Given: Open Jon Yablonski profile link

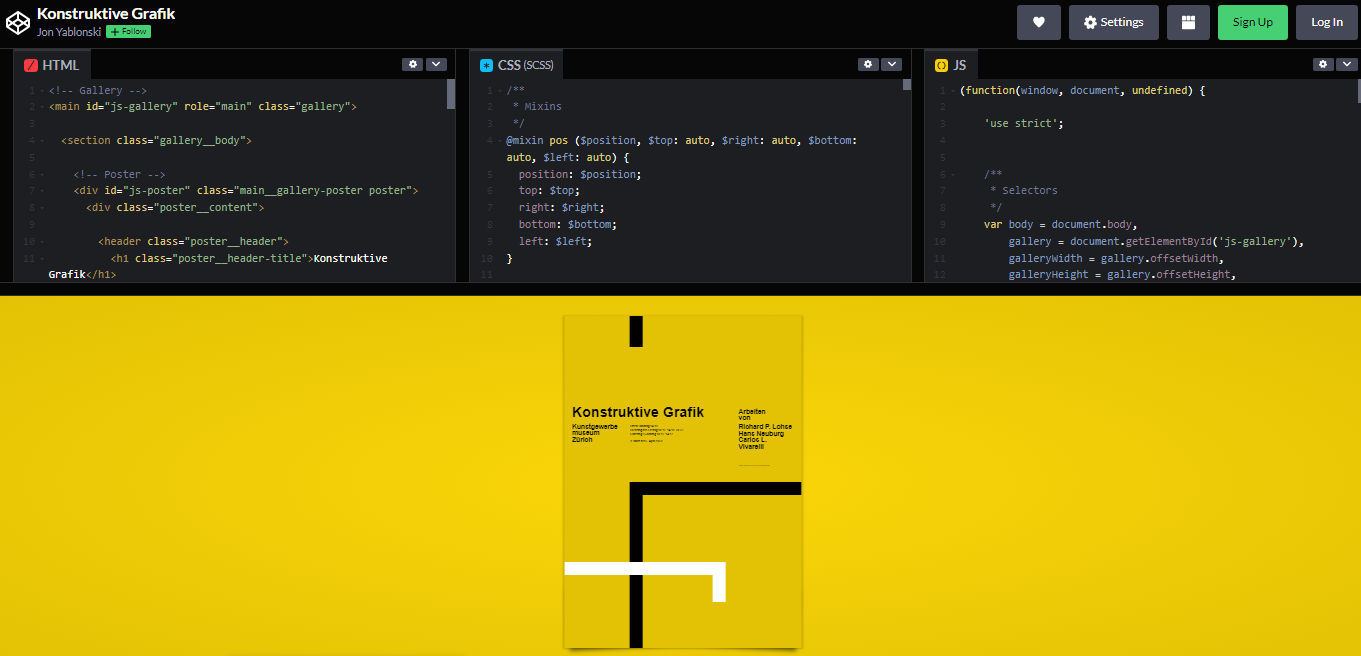Looking at the screenshot, I should click(69, 31).
